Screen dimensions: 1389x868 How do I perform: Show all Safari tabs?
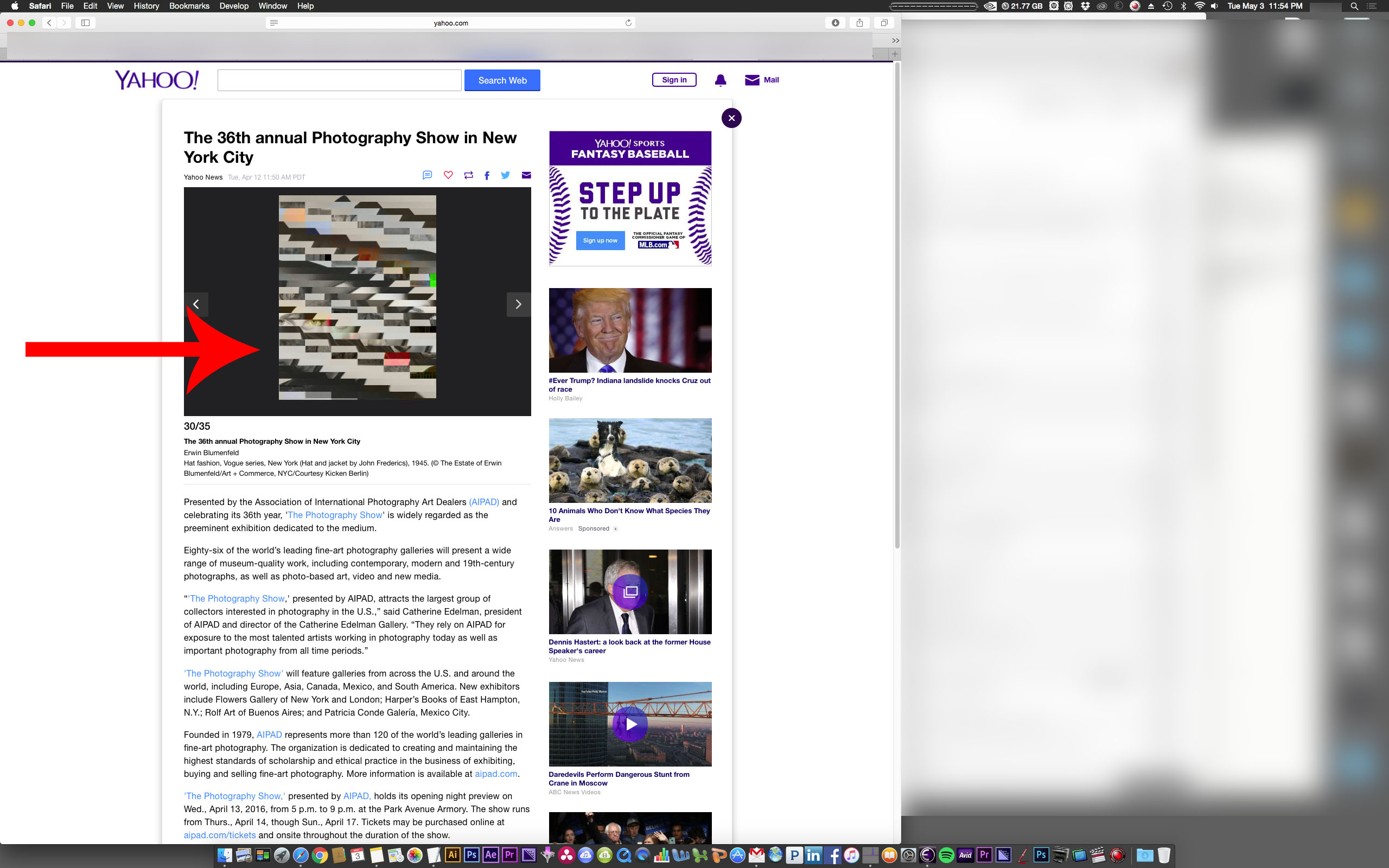click(x=884, y=23)
